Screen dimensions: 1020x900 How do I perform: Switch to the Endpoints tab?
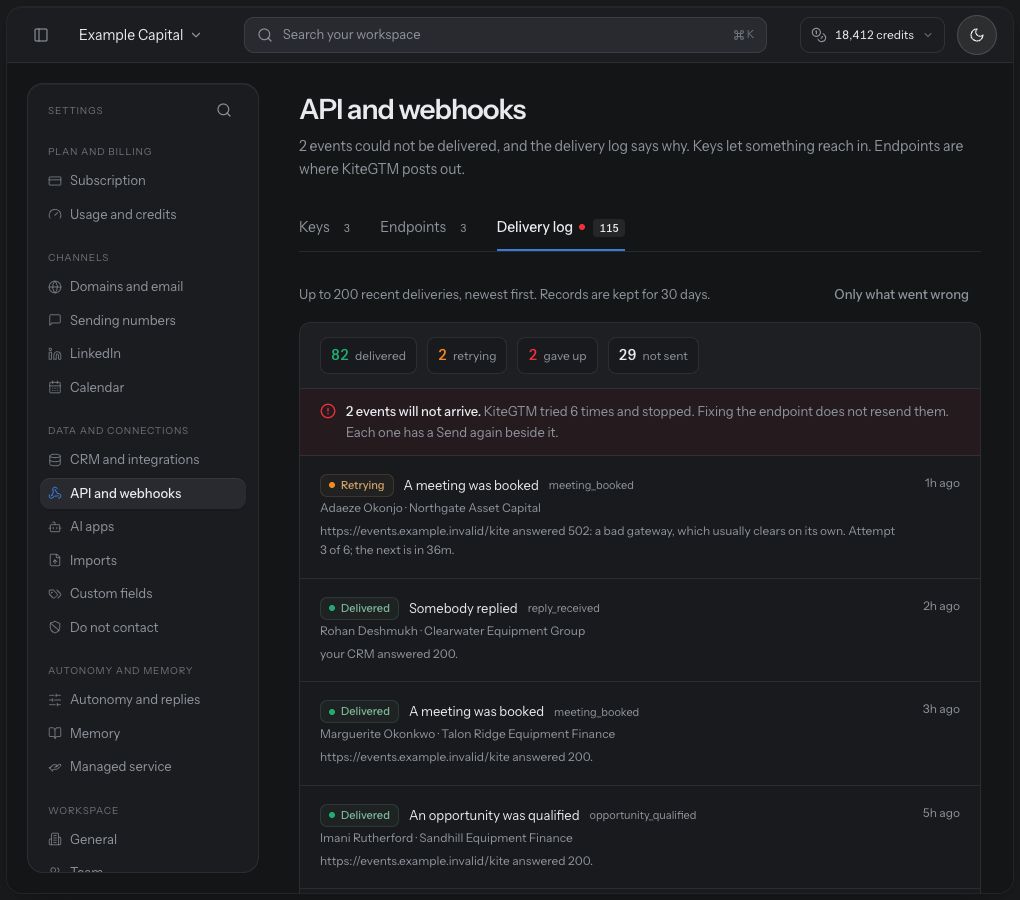coord(423,228)
